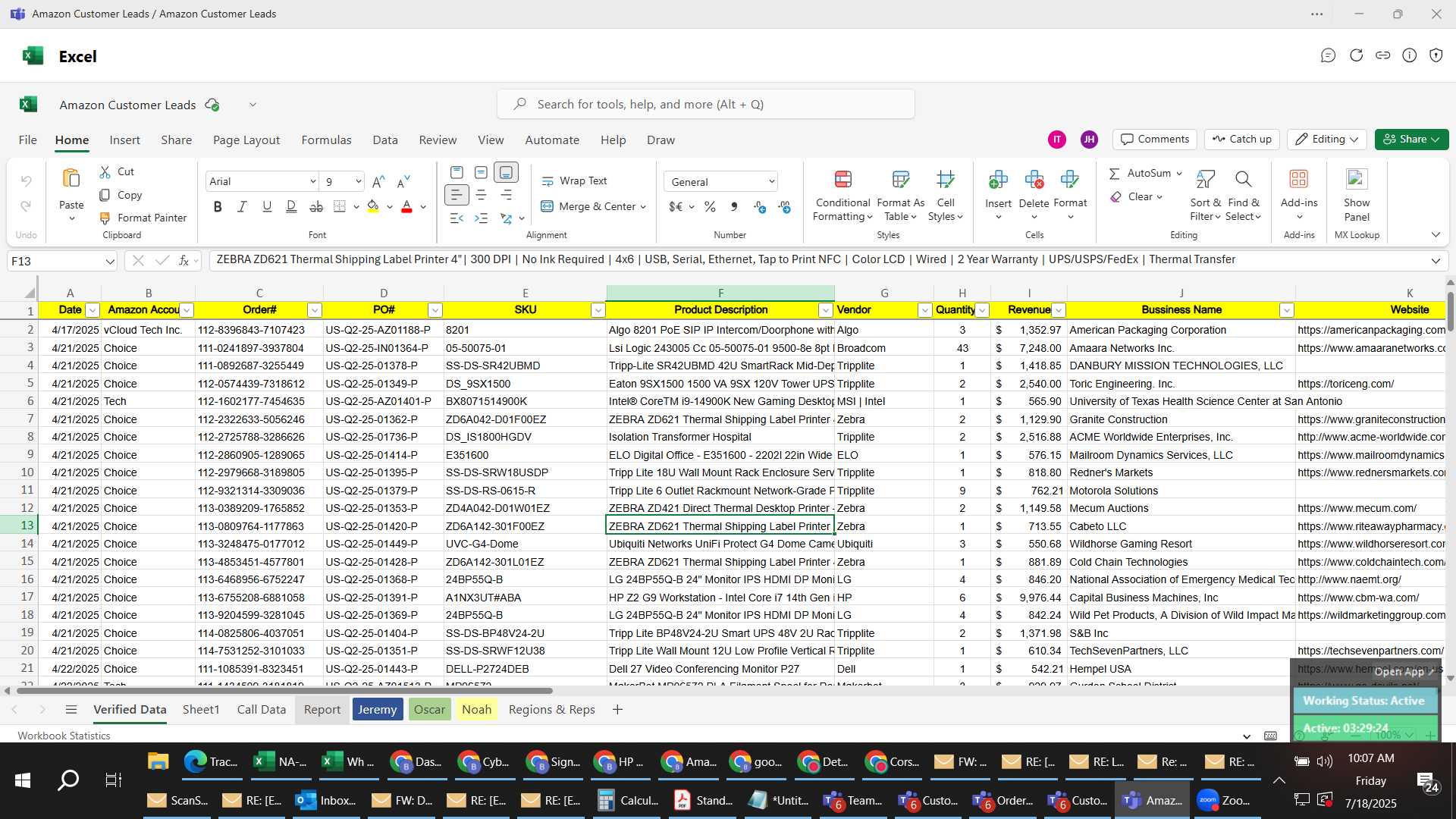Click the Italic formatting icon

[x=242, y=206]
